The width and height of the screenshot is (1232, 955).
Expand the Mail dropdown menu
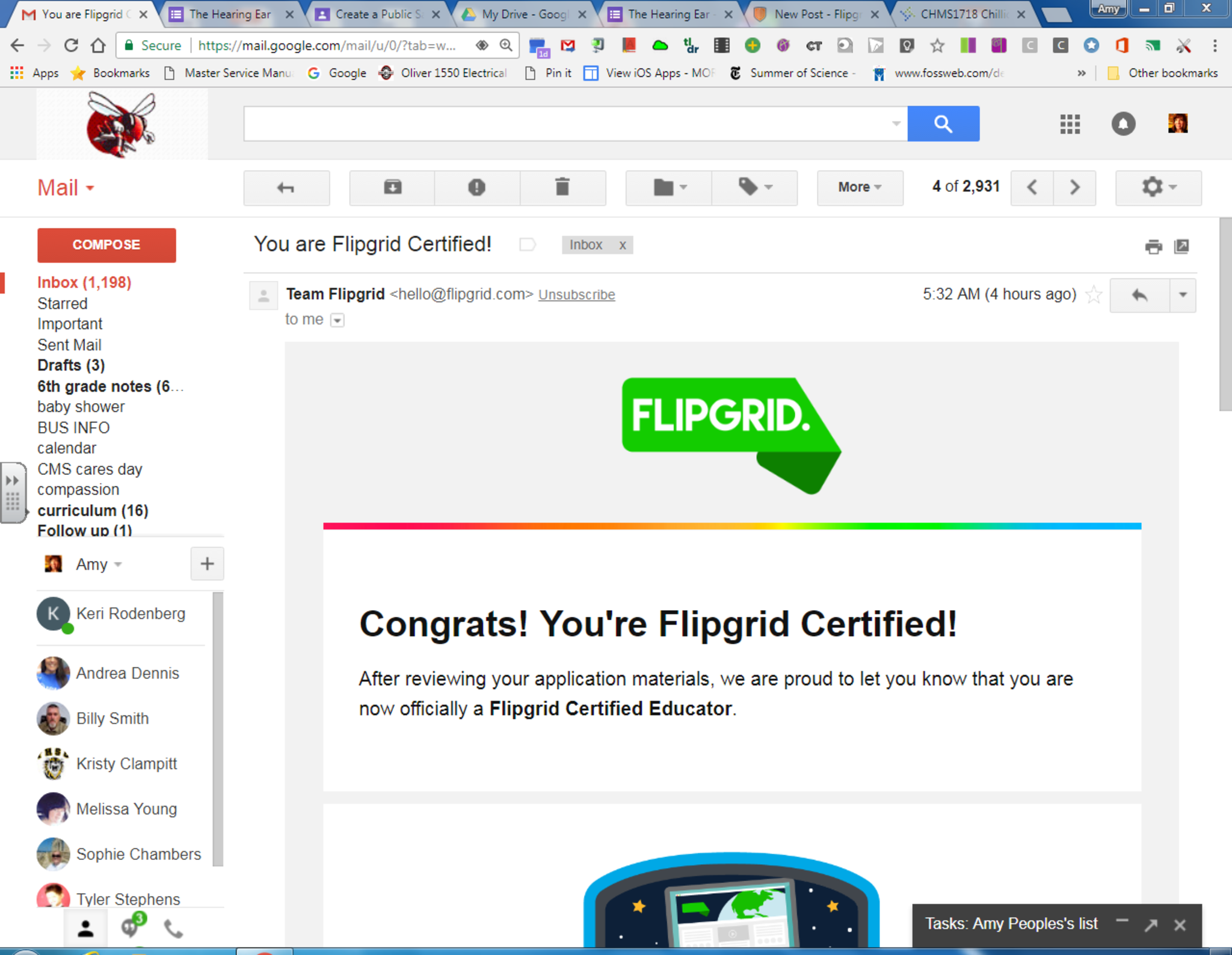[x=66, y=188]
